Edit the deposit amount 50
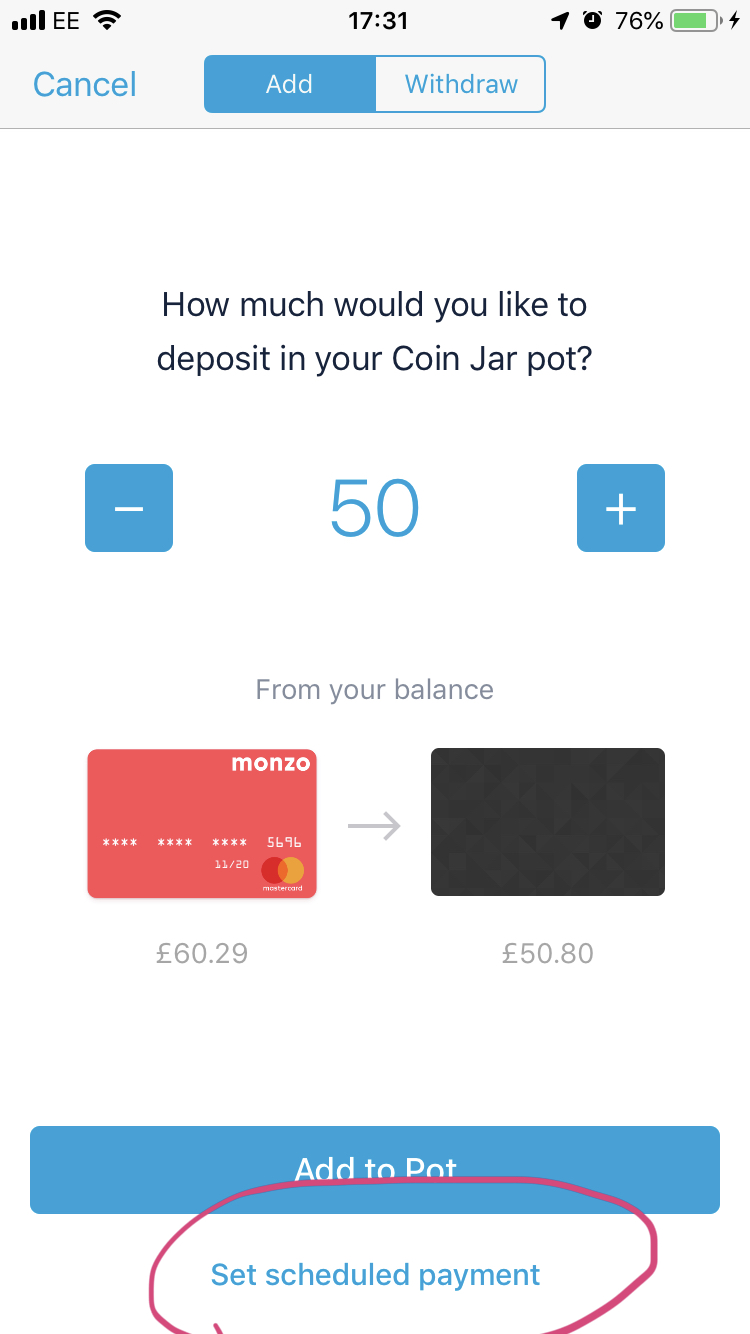 pos(375,508)
